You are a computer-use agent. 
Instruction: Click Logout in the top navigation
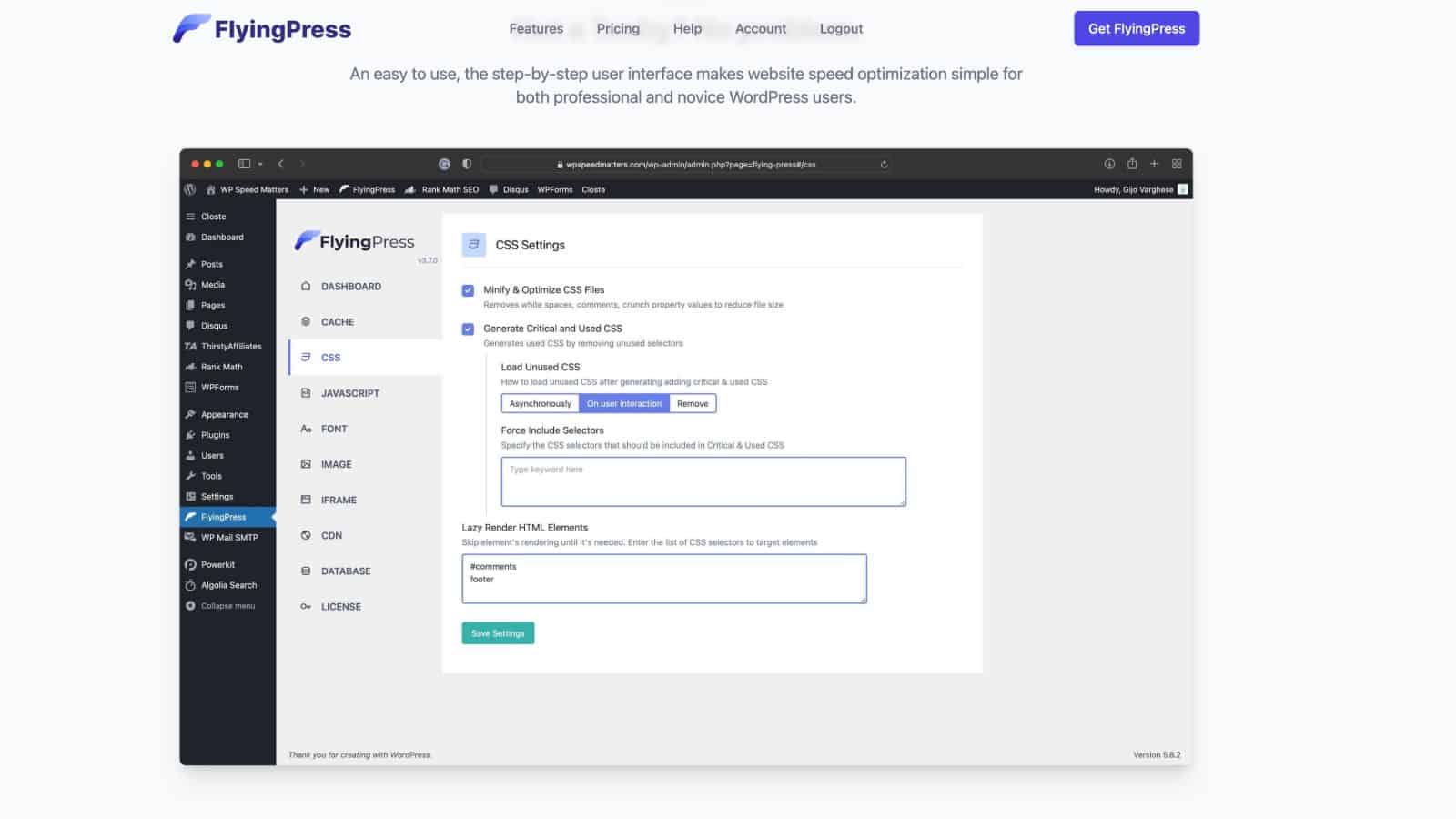841,29
